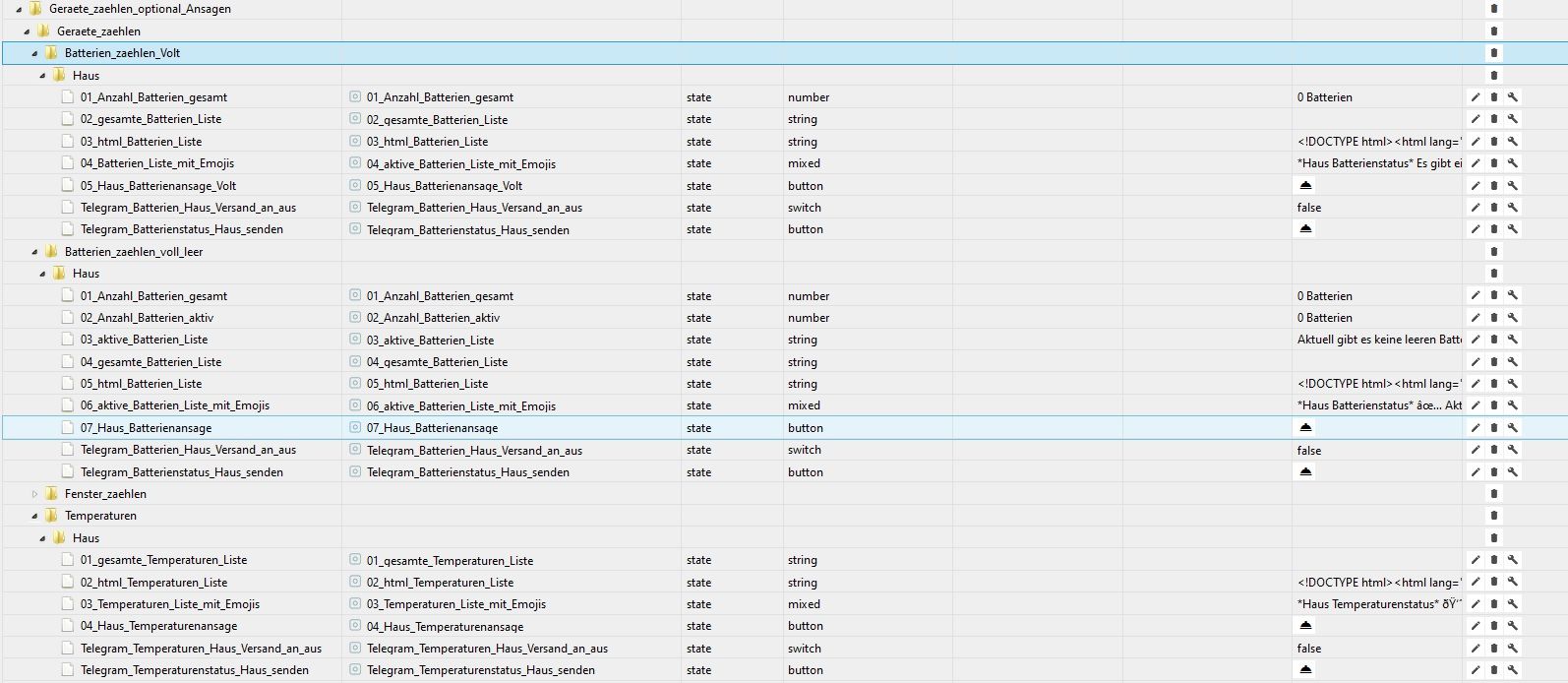Edit 02_Anzahl_Batterien_aktiv using pencil icon
Screen dimensions: 1568x683
point(1476,318)
